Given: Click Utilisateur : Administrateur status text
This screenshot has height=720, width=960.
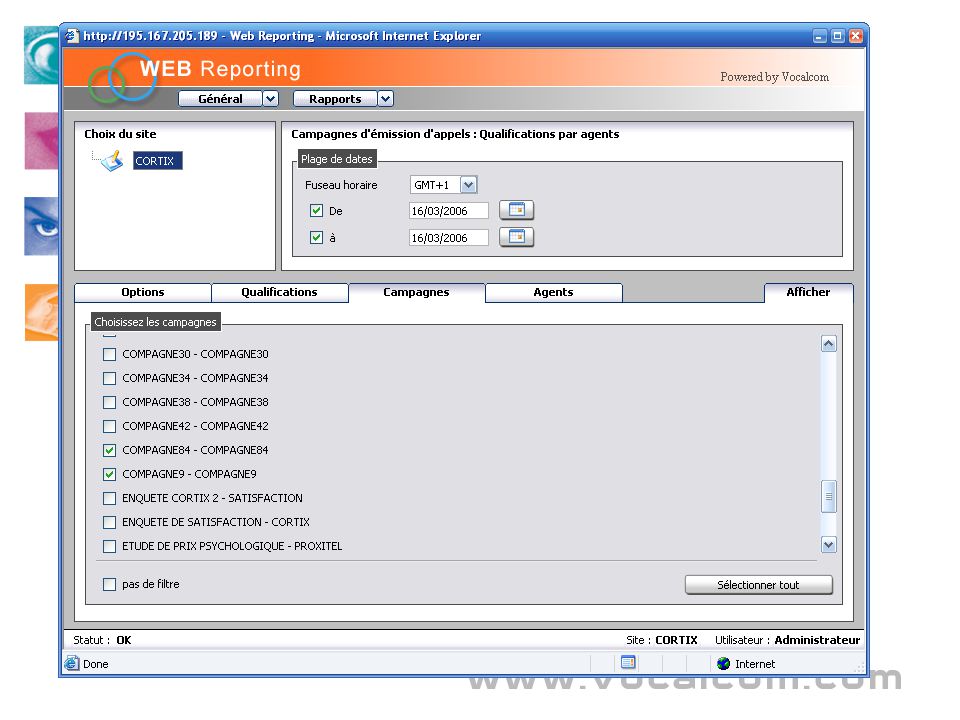Looking at the screenshot, I should tap(787, 640).
